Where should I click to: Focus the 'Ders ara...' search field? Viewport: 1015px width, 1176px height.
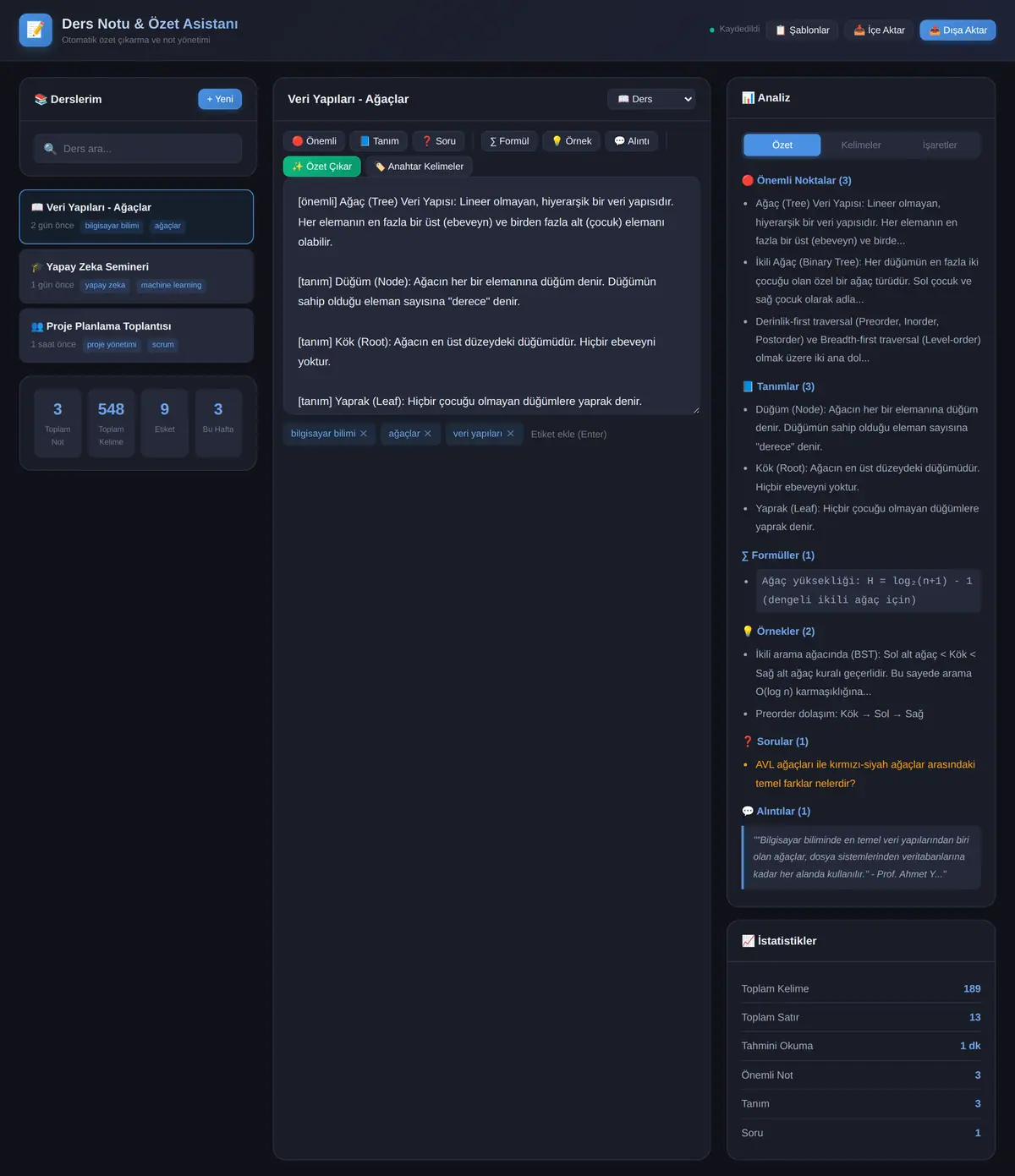point(138,149)
